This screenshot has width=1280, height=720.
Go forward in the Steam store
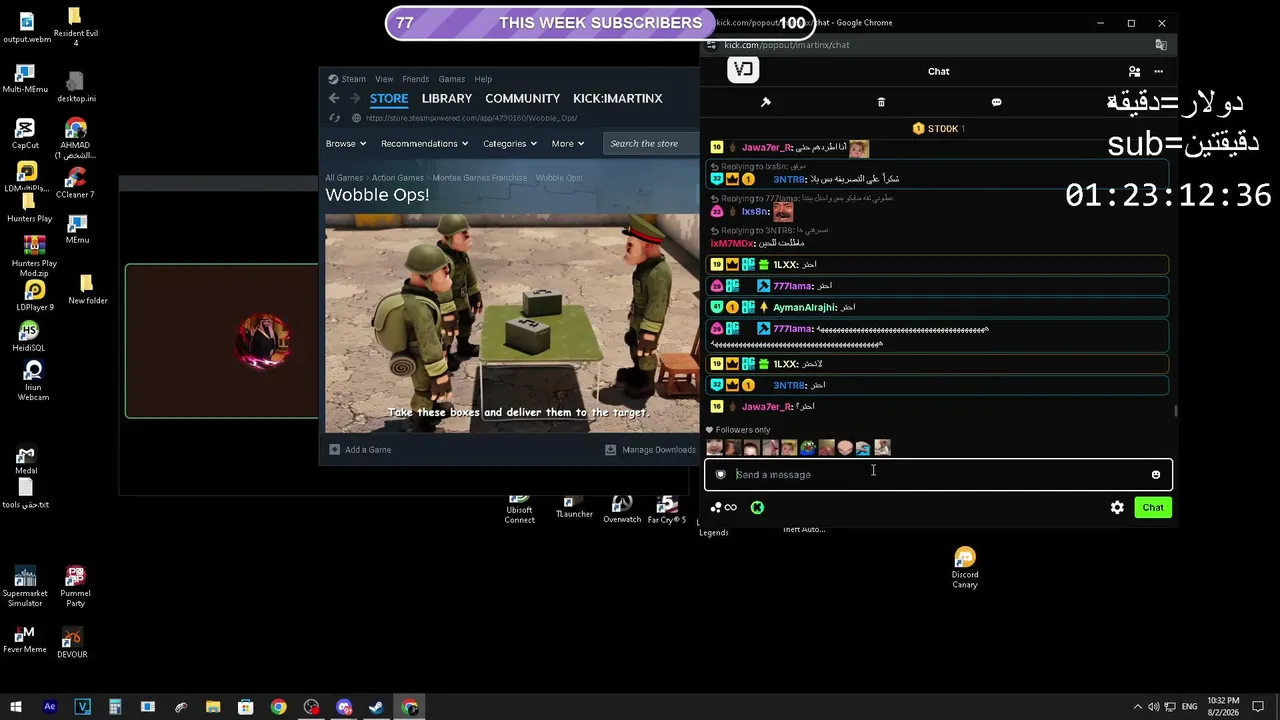pyautogui.click(x=355, y=98)
